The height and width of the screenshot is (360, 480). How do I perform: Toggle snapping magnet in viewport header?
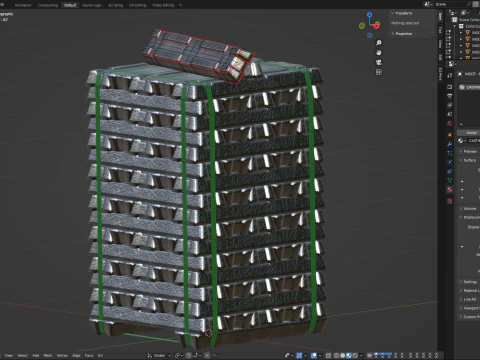pyautogui.click(x=189, y=355)
